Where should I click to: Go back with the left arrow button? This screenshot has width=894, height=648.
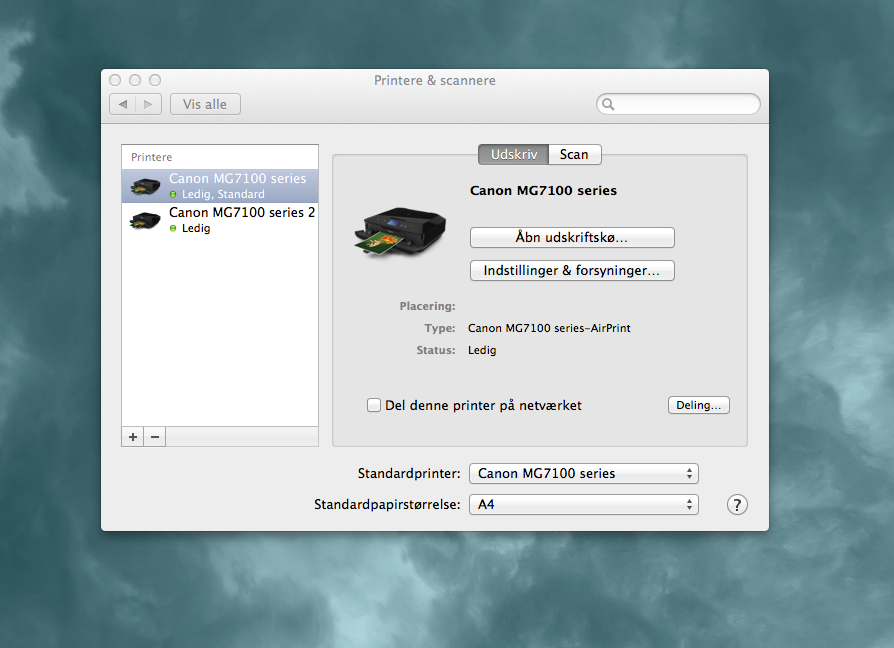click(x=123, y=104)
